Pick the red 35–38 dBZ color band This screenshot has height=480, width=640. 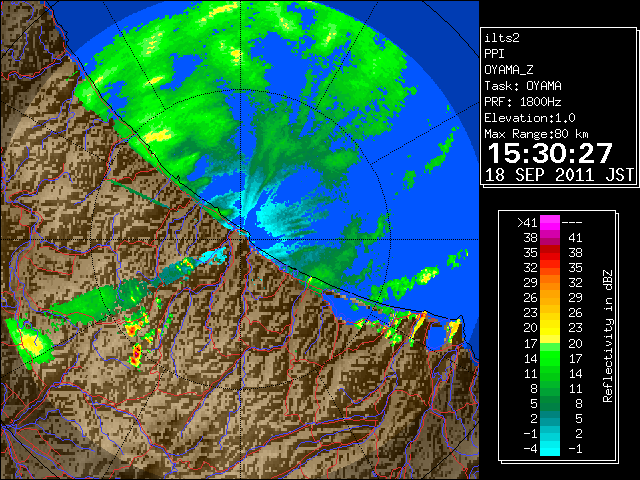coord(550,253)
